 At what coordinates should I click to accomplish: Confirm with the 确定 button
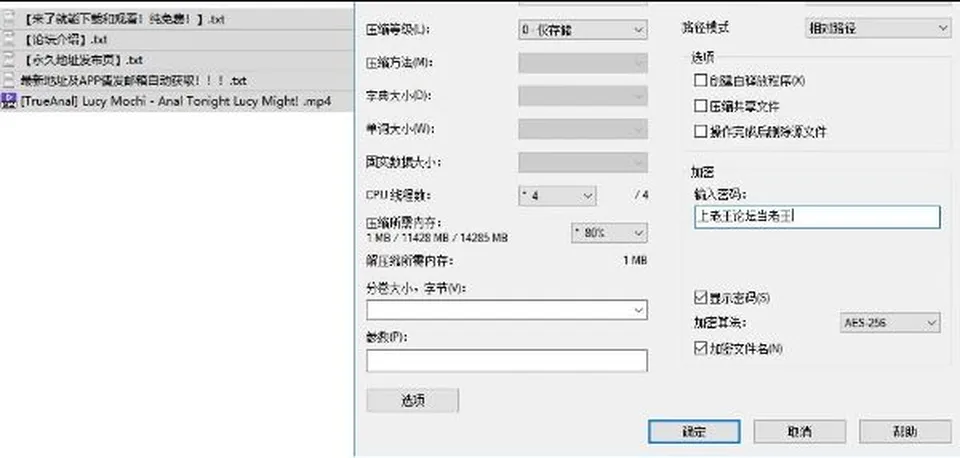coord(694,431)
